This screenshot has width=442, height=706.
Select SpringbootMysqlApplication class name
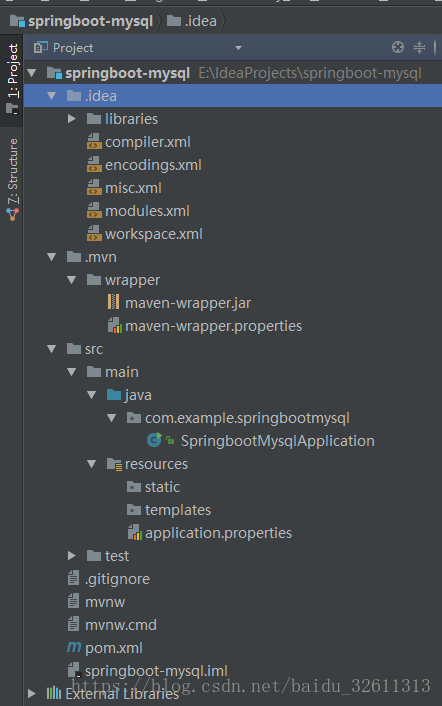coord(278,440)
